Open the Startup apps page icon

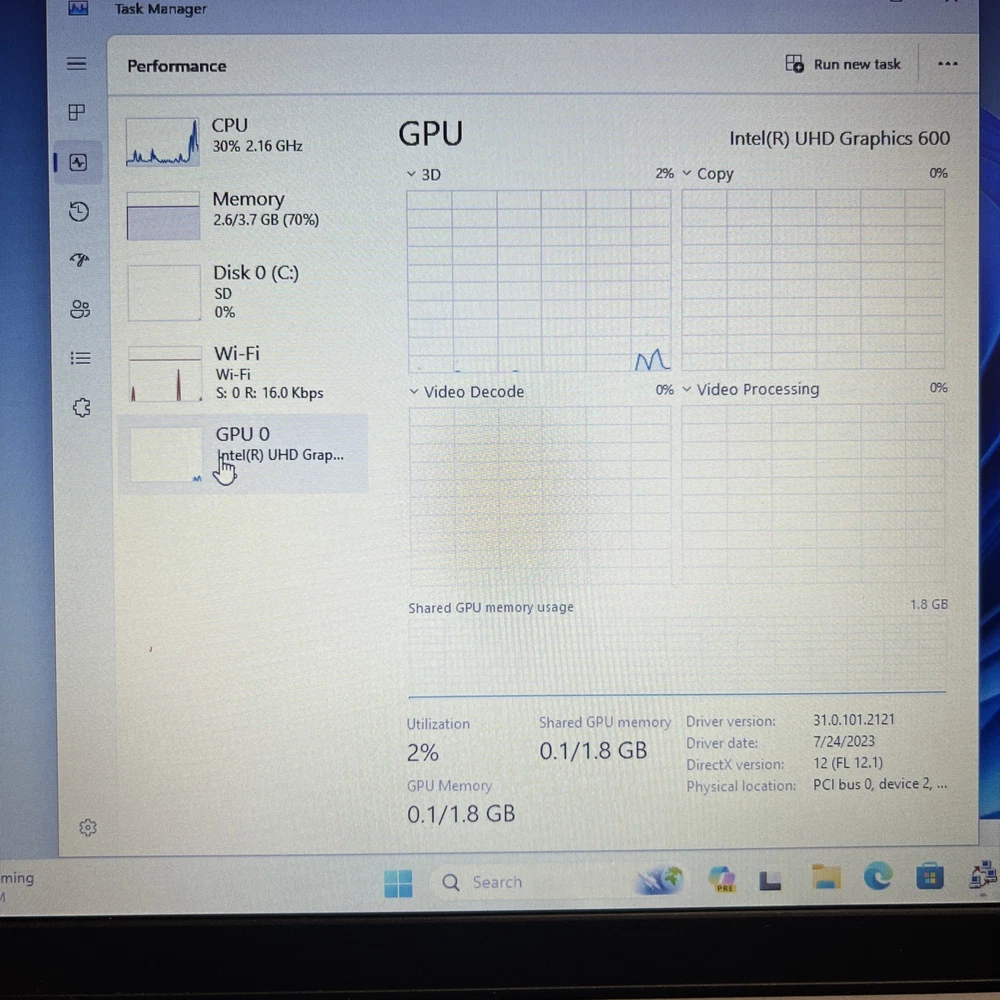79,260
